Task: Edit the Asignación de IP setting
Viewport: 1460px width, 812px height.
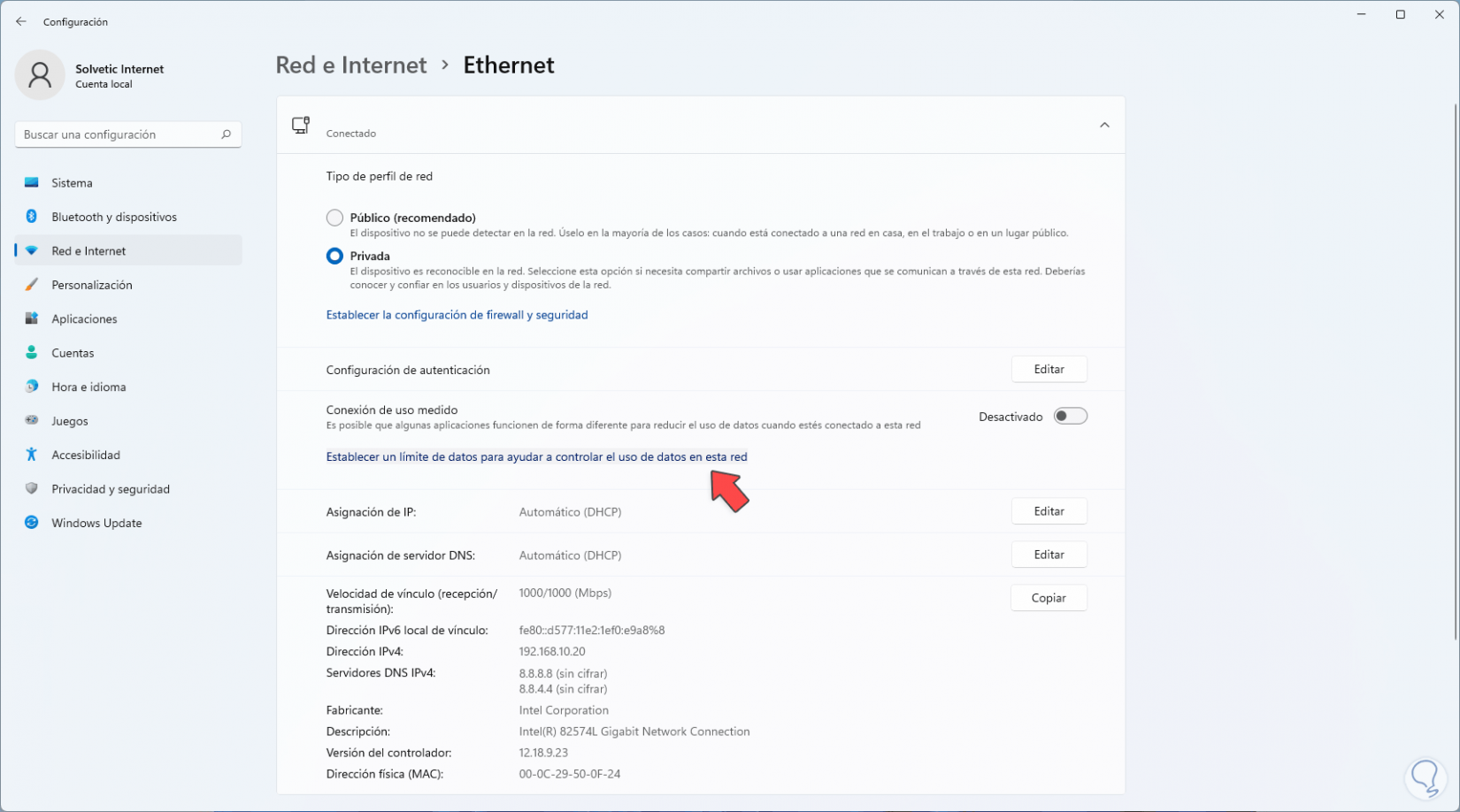Action: [x=1049, y=511]
